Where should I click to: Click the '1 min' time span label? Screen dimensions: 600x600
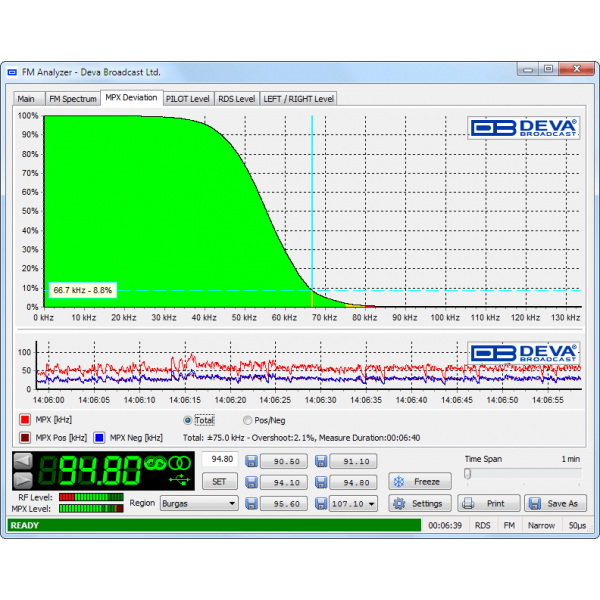pyautogui.click(x=571, y=459)
